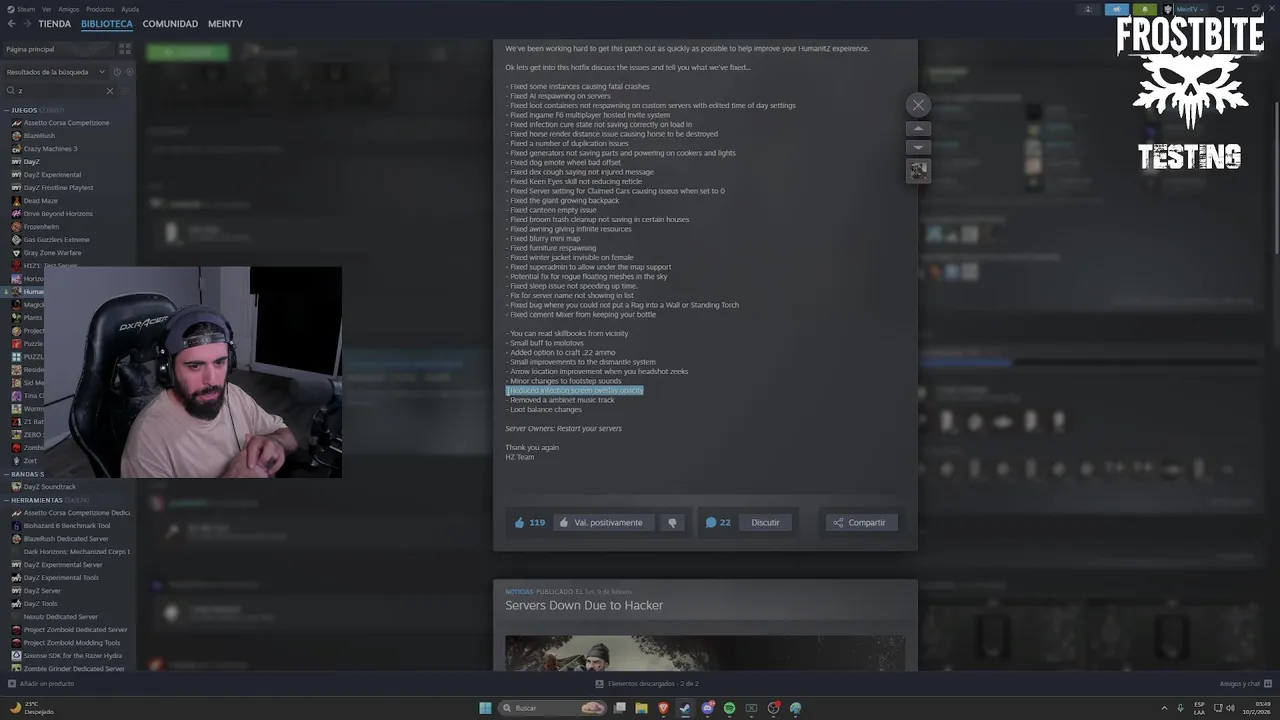
Task: Select Sixense SDK for the Razer Hydra
Action: [x=73, y=656]
